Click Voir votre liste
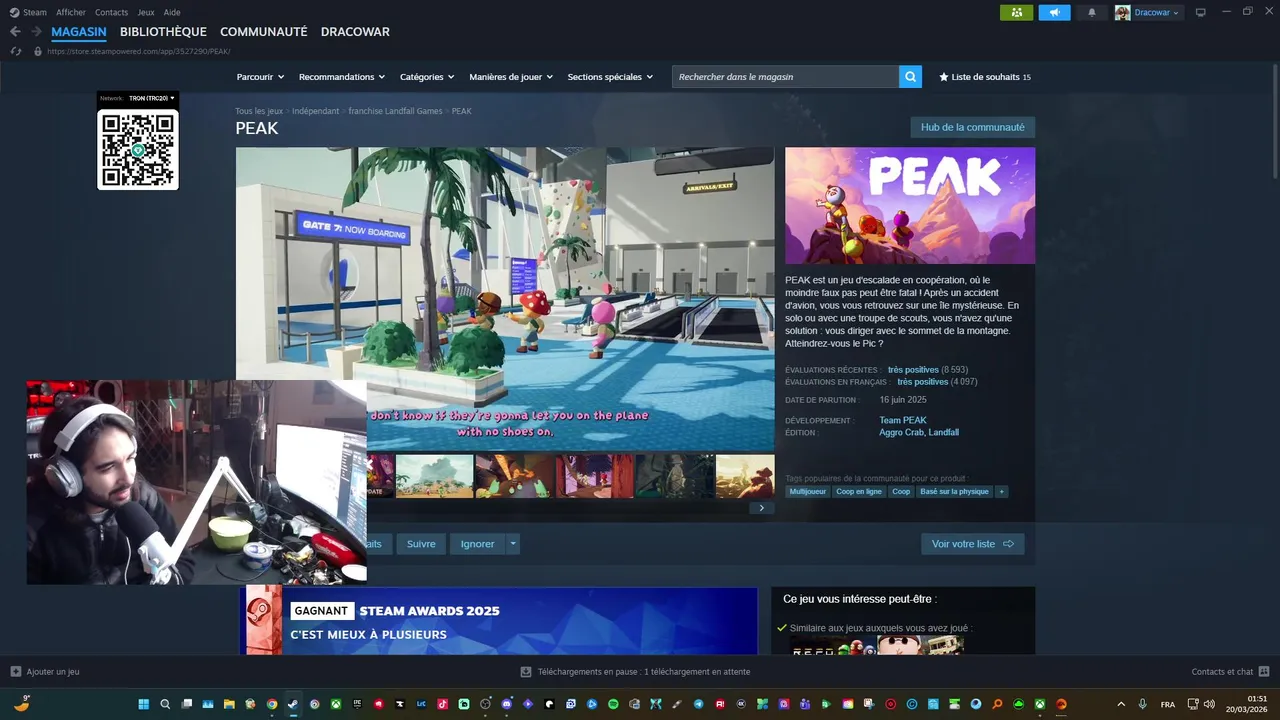The width and height of the screenshot is (1280, 720). click(972, 544)
